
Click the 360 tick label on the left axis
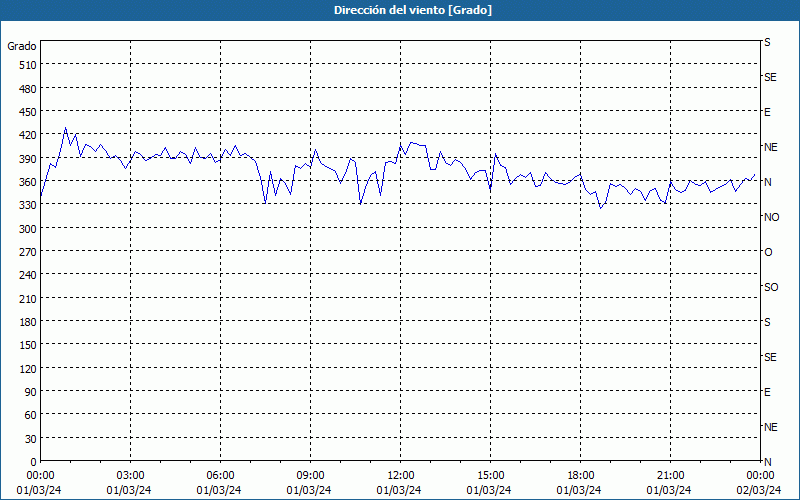point(28,182)
